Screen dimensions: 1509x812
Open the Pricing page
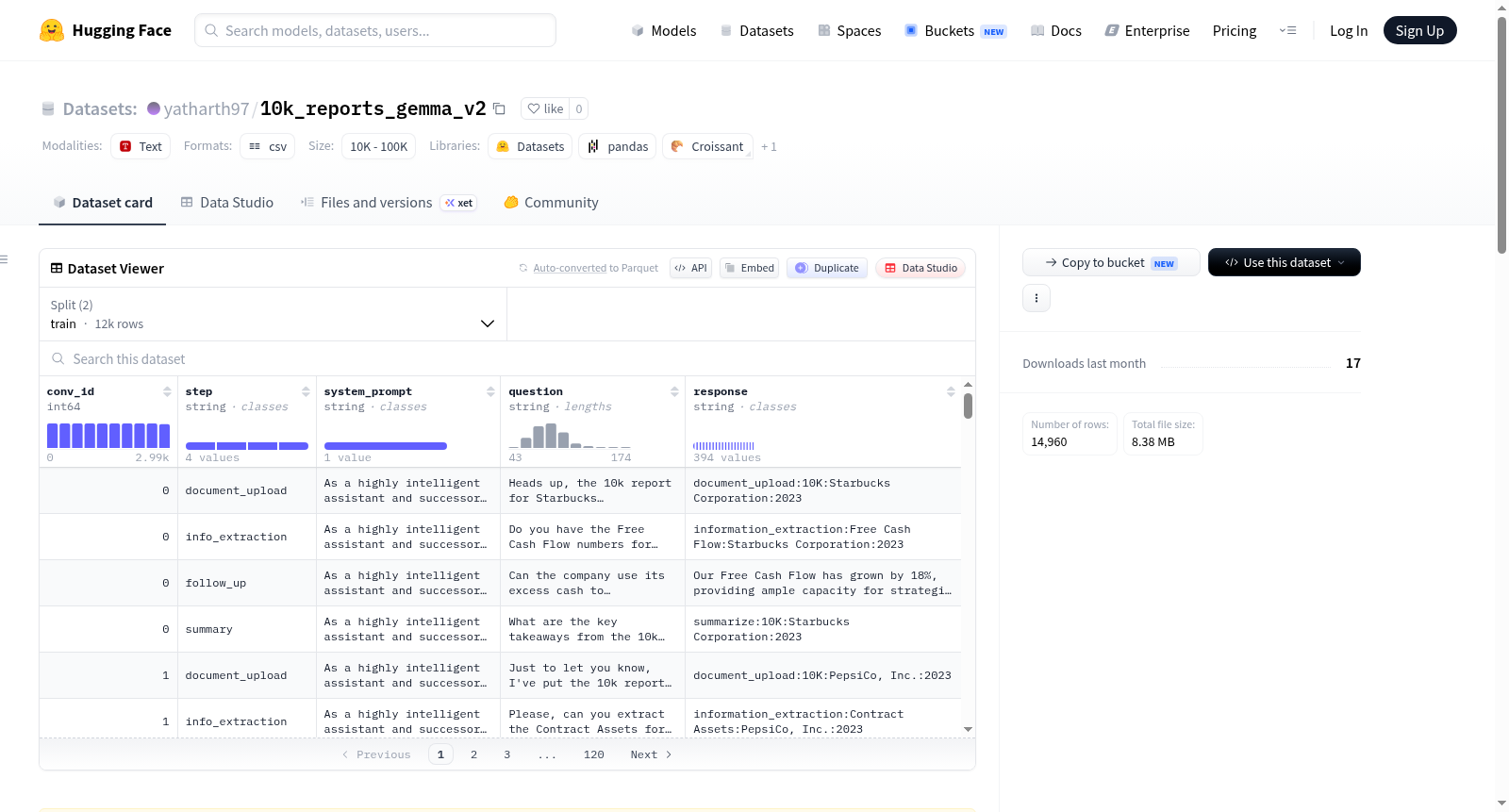1235,30
